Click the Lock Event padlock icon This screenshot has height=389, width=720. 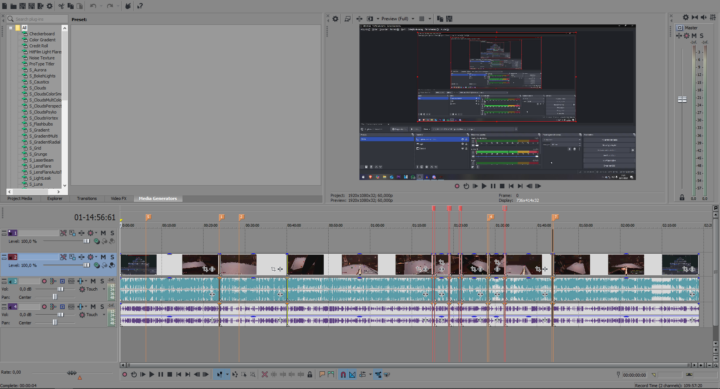tap(310, 375)
